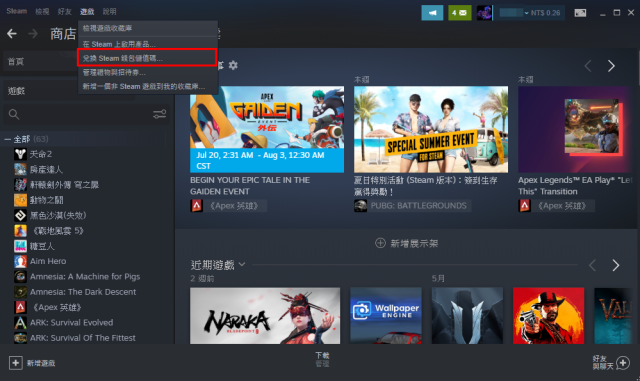This screenshot has width=640, height=381.
Task: Open the 說明 menu
Action: click(109, 11)
